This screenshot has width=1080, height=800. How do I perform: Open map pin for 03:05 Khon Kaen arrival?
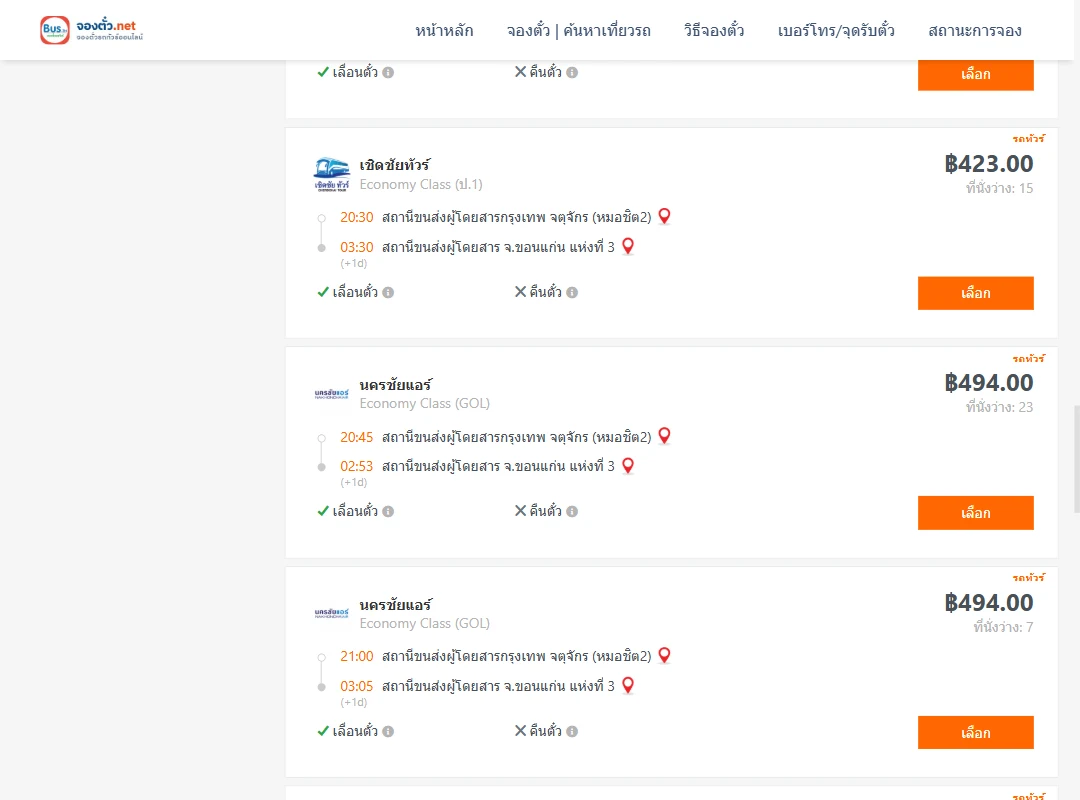coord(628,686)
